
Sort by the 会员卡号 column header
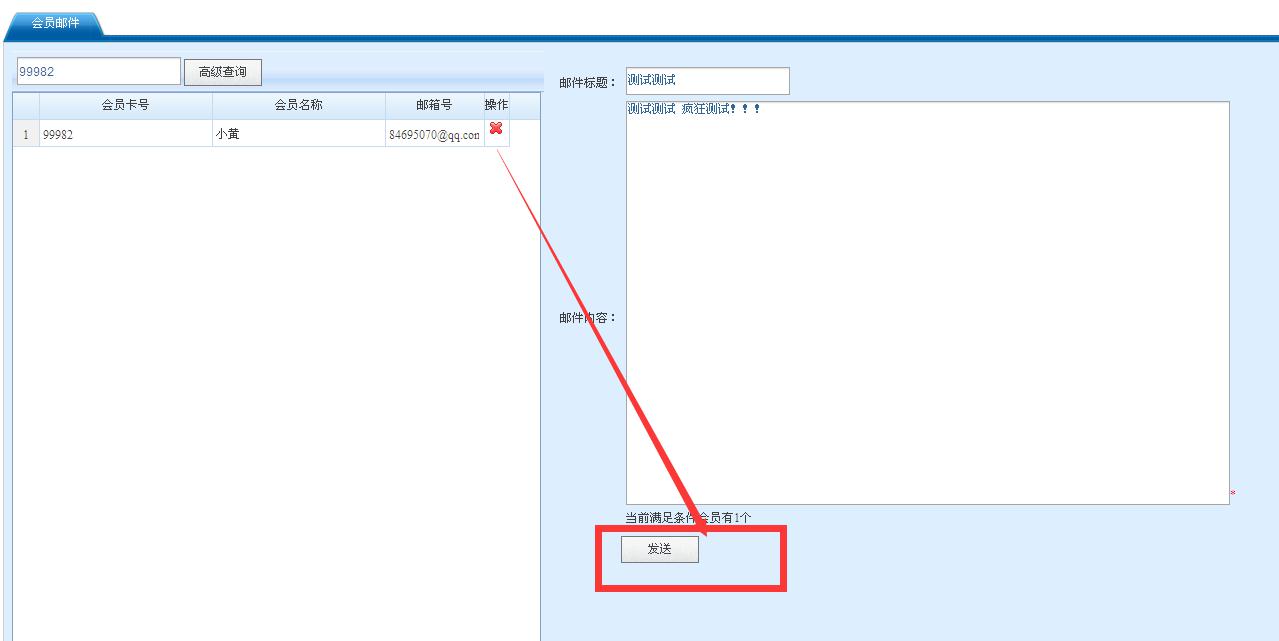[x=125, y=105]
